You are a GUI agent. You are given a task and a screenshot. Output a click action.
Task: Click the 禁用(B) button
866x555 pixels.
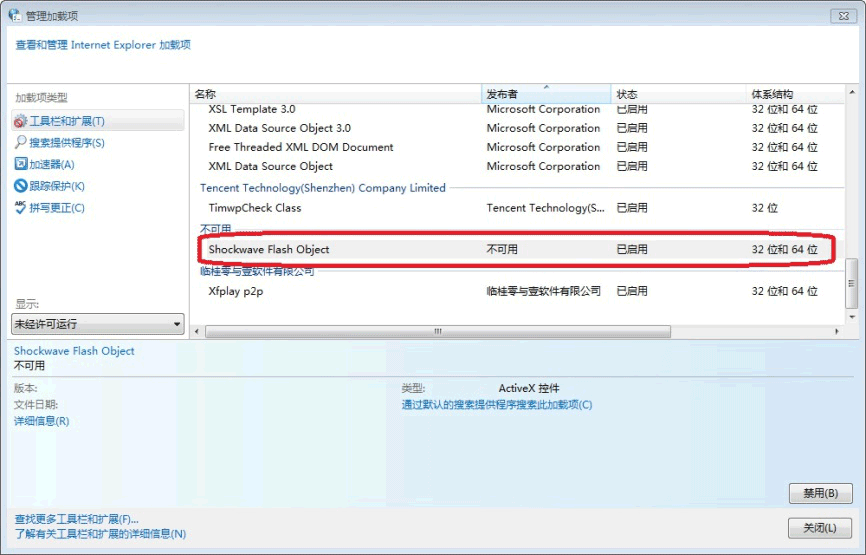click(820, 493)
